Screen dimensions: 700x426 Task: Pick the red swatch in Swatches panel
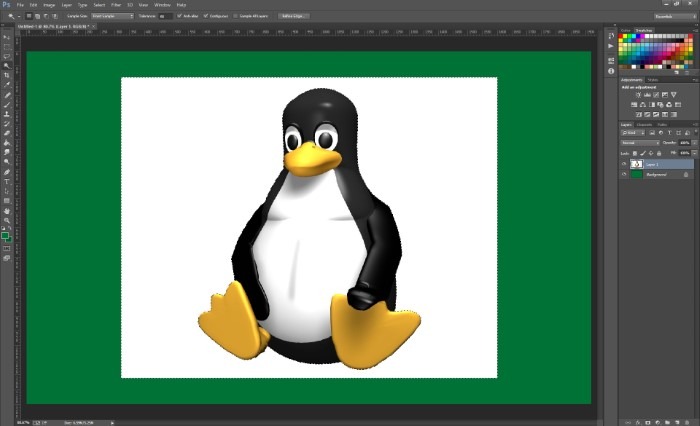(x=621, y=37)
